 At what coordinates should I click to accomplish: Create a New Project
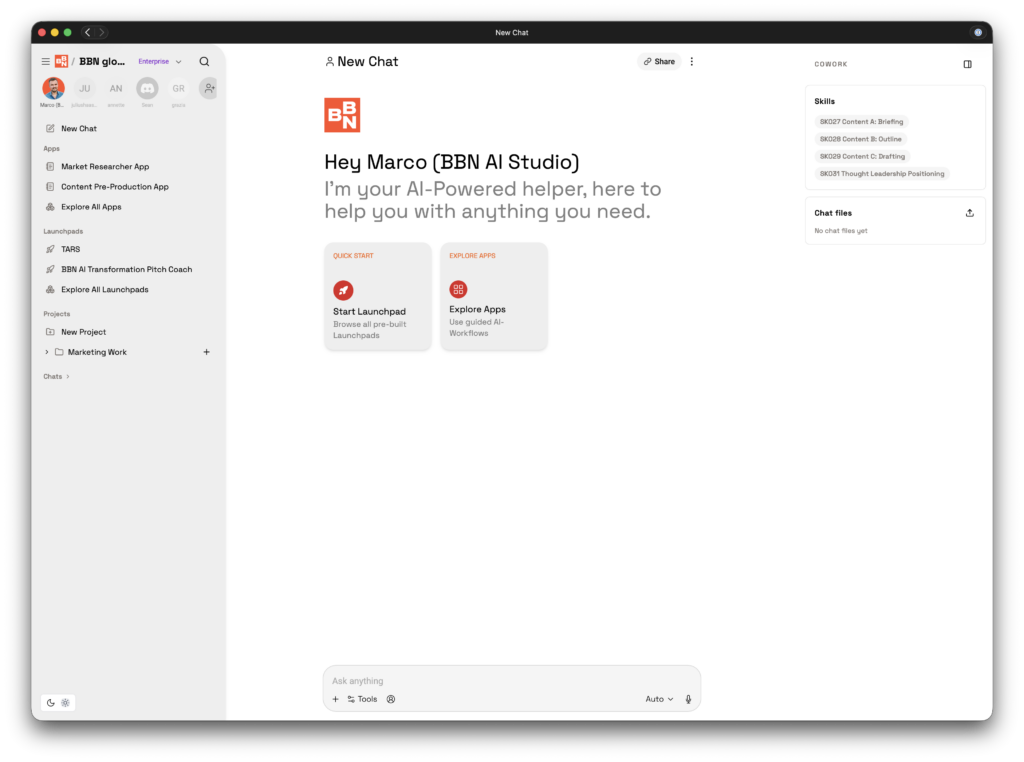(x=84, y=332)
